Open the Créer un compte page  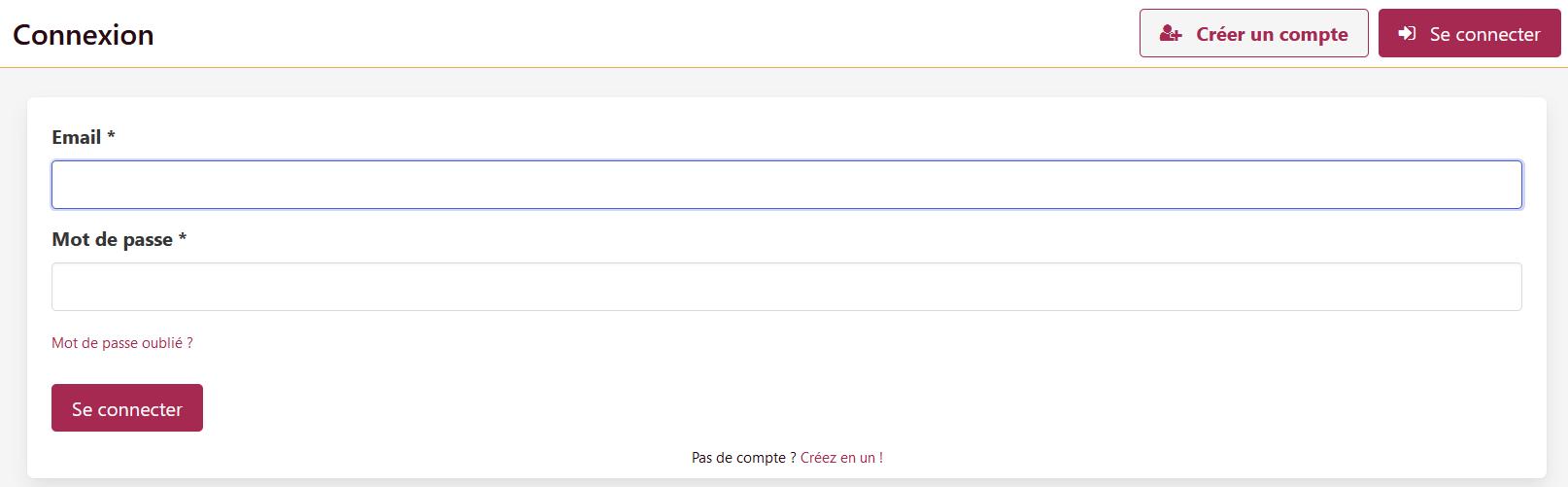[x=1253, y=33]
